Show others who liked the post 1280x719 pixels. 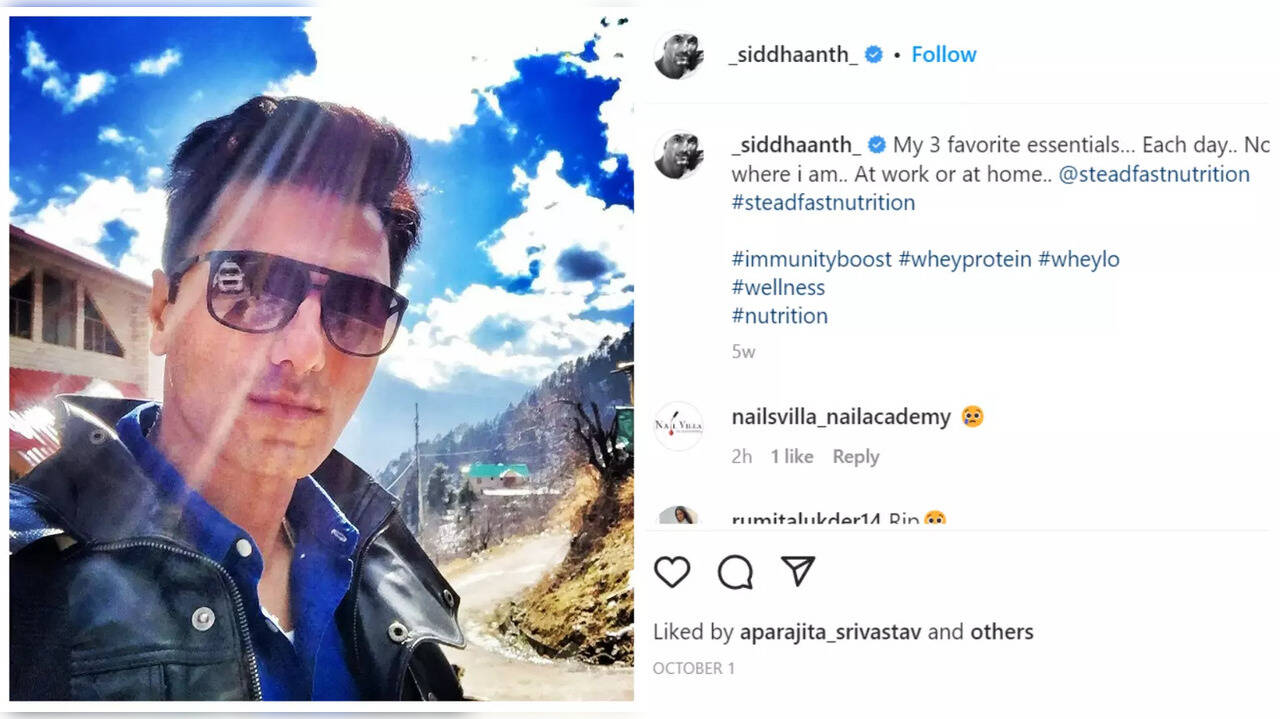pyautogui.click(x=1001, y=633)
